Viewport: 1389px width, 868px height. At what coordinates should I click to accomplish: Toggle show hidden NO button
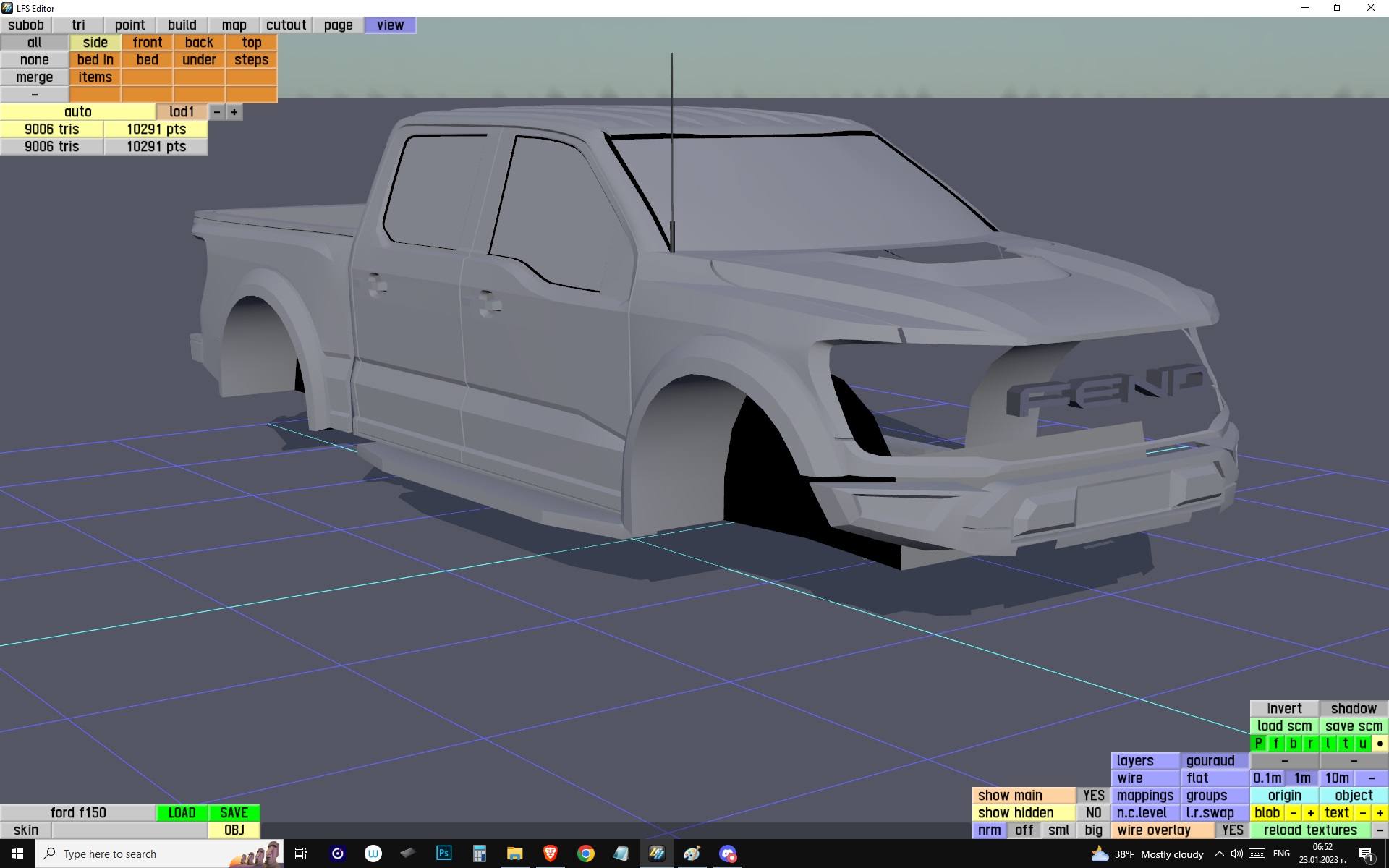coord(1093,812)
